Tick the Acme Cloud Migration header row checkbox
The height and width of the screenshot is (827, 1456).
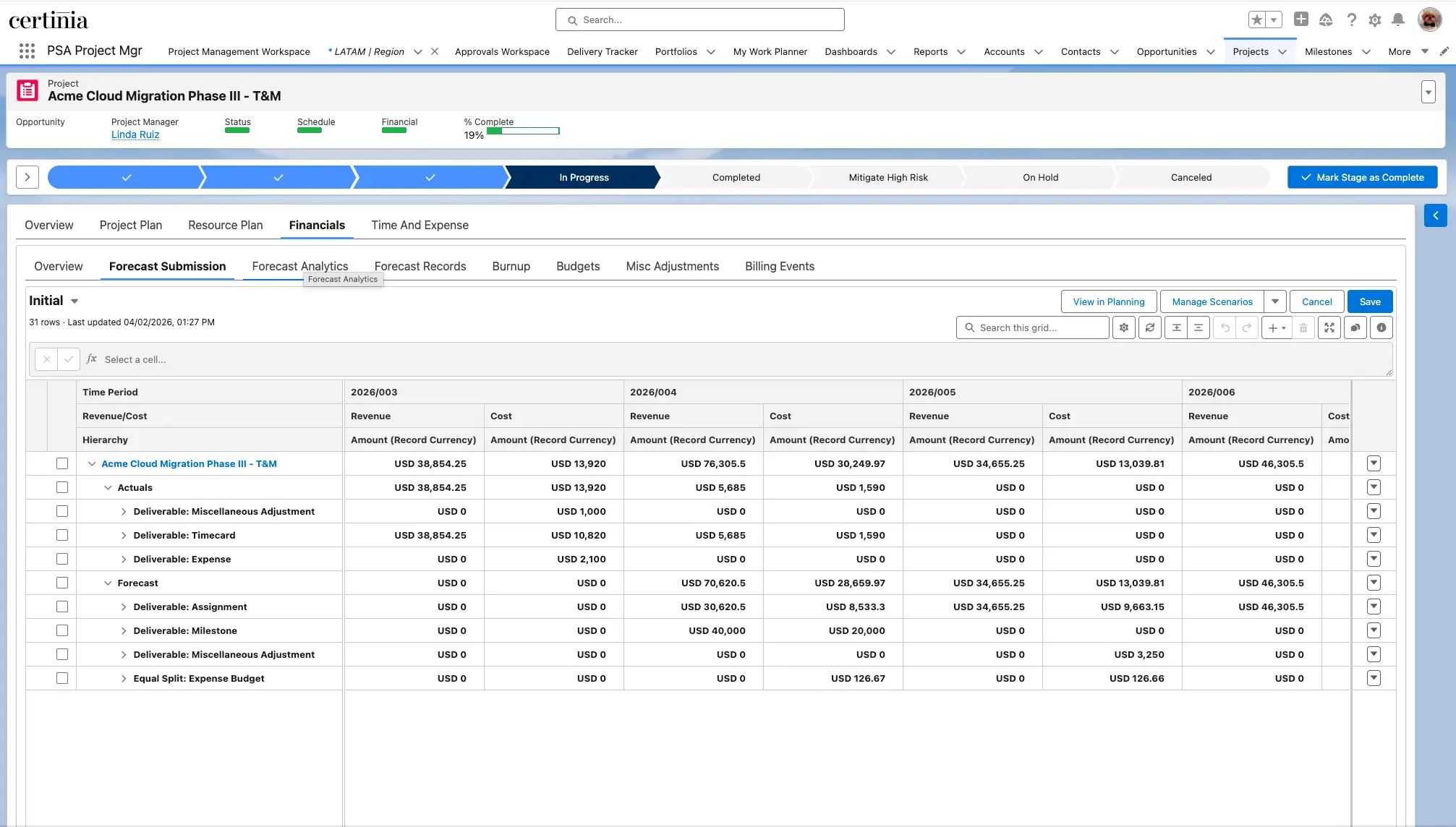(62, 463)
